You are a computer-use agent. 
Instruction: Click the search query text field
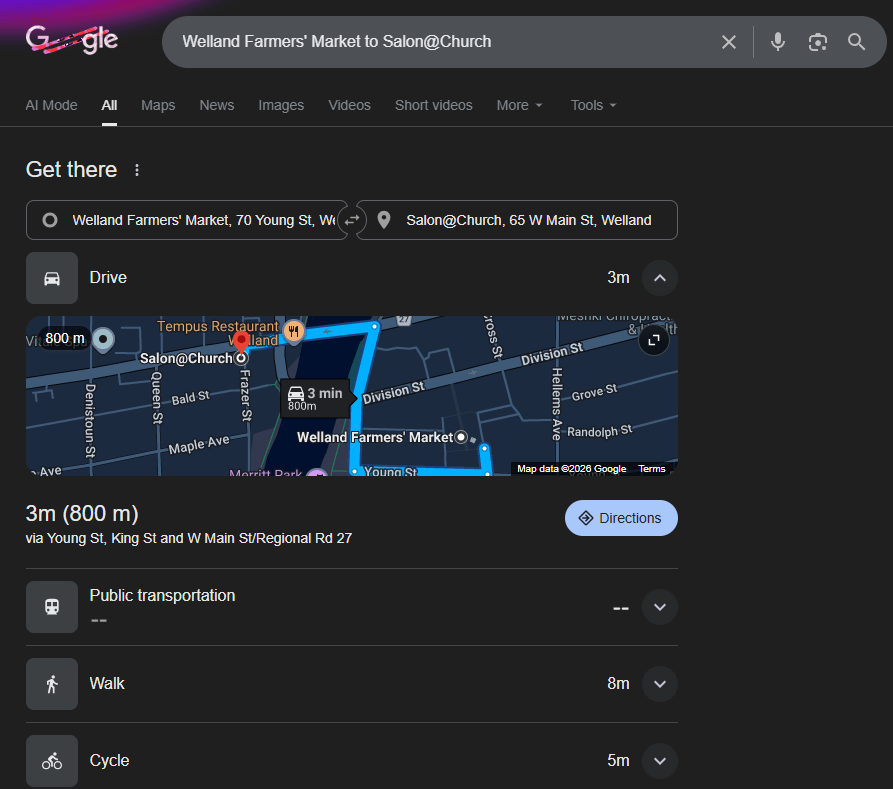tap(444, 42)
